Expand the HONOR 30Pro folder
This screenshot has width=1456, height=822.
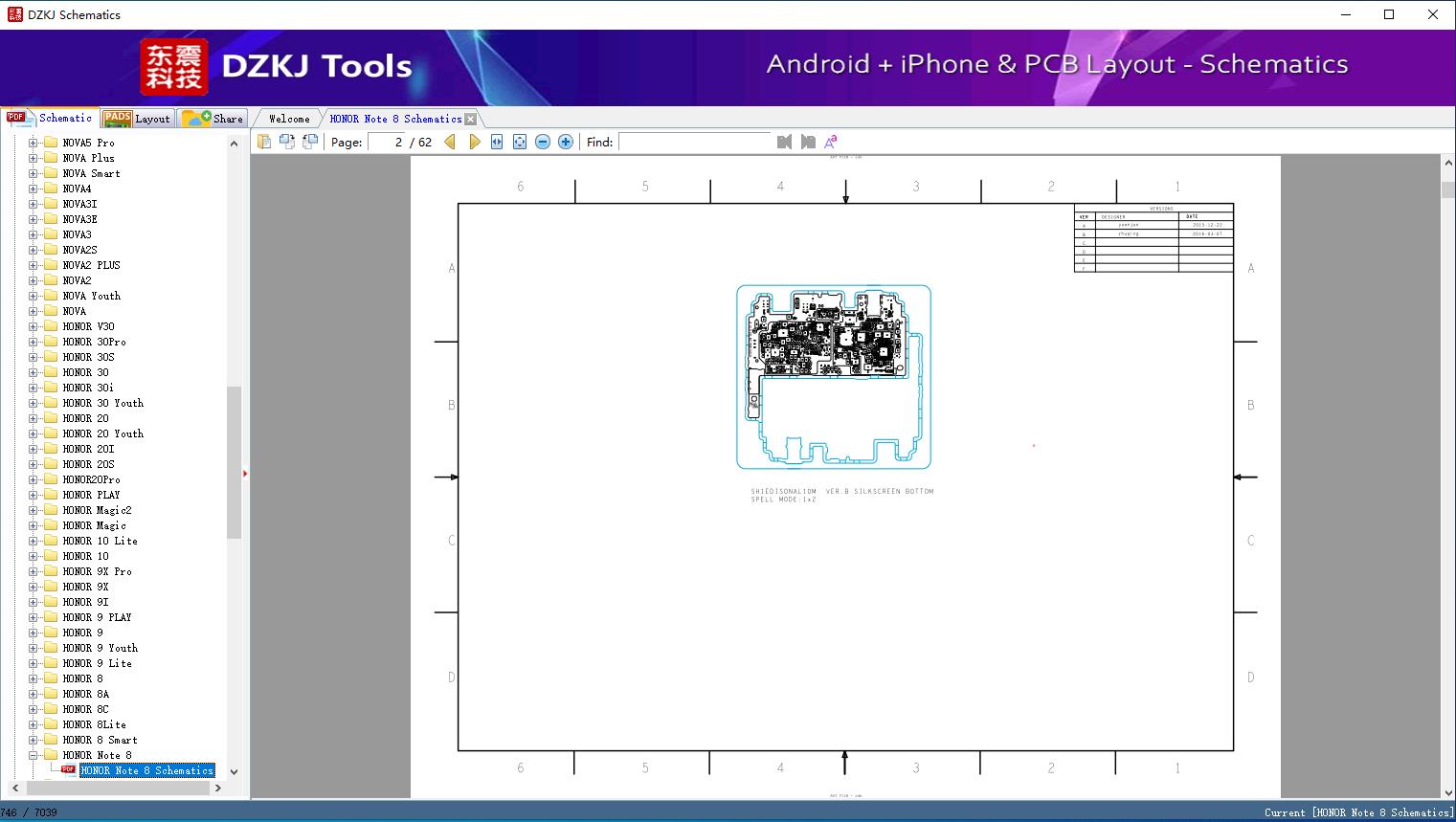(x=33, y=342)
